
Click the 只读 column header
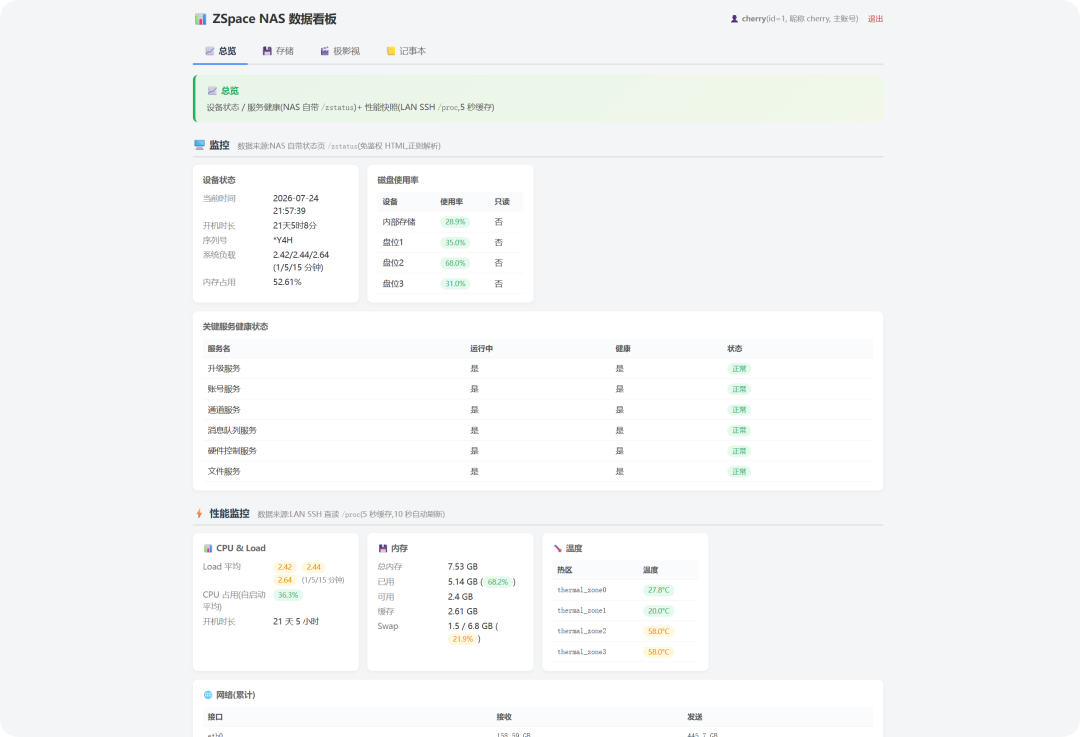click(x=502, y=202)
